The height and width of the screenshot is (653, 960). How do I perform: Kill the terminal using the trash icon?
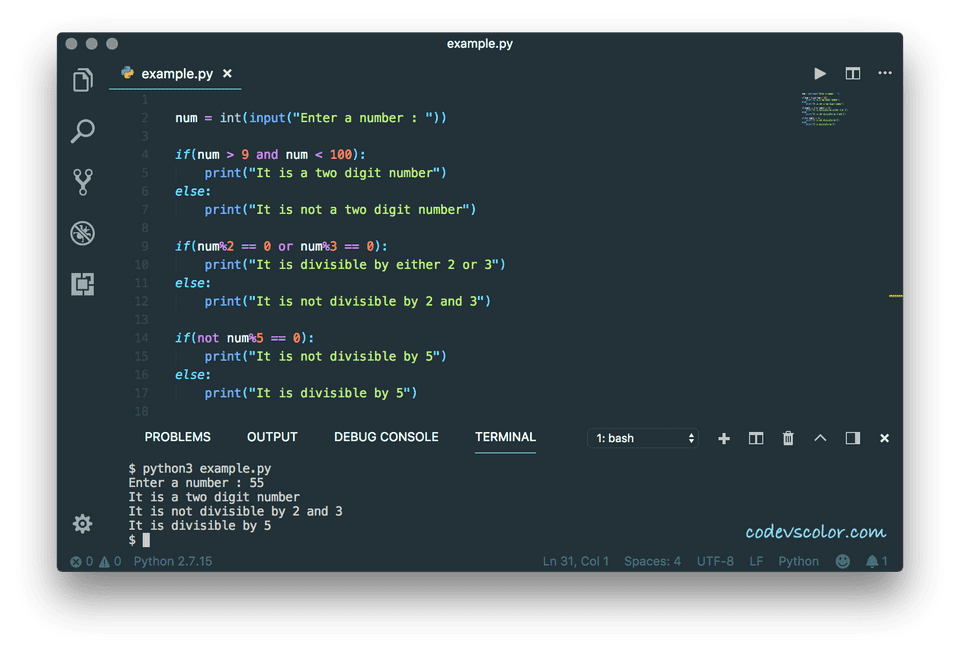[788, 438]
